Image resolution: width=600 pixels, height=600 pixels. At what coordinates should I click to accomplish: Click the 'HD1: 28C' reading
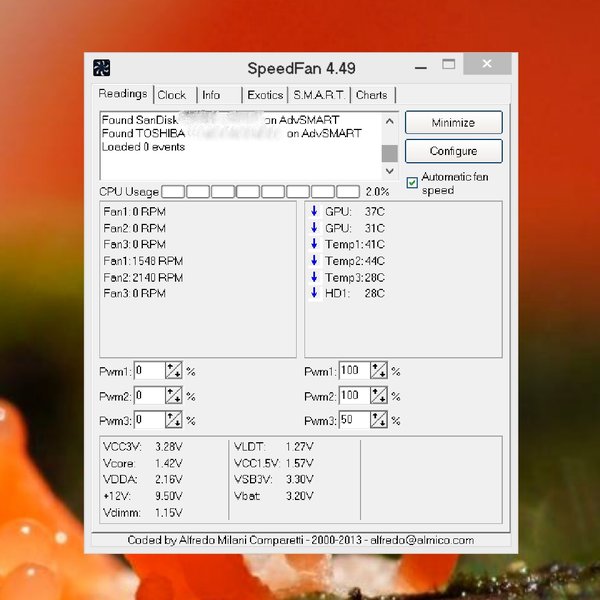355,293
